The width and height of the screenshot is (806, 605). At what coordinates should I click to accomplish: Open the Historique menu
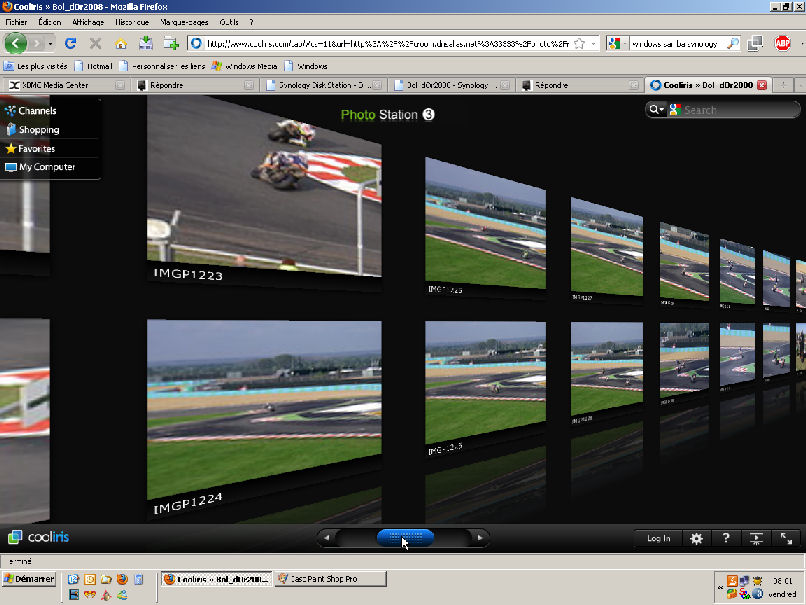[x=132, y=22]
